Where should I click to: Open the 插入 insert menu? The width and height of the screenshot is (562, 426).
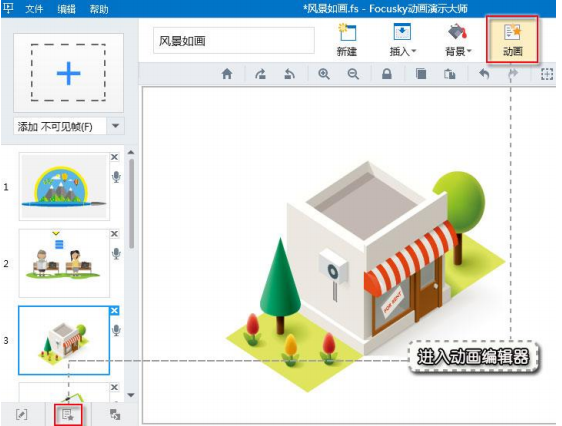tap(403, 40)
